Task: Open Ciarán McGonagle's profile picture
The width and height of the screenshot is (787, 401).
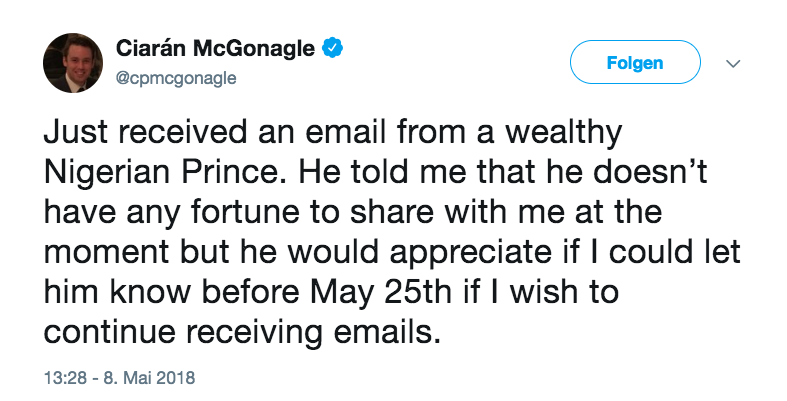Action: pos(73,63)
